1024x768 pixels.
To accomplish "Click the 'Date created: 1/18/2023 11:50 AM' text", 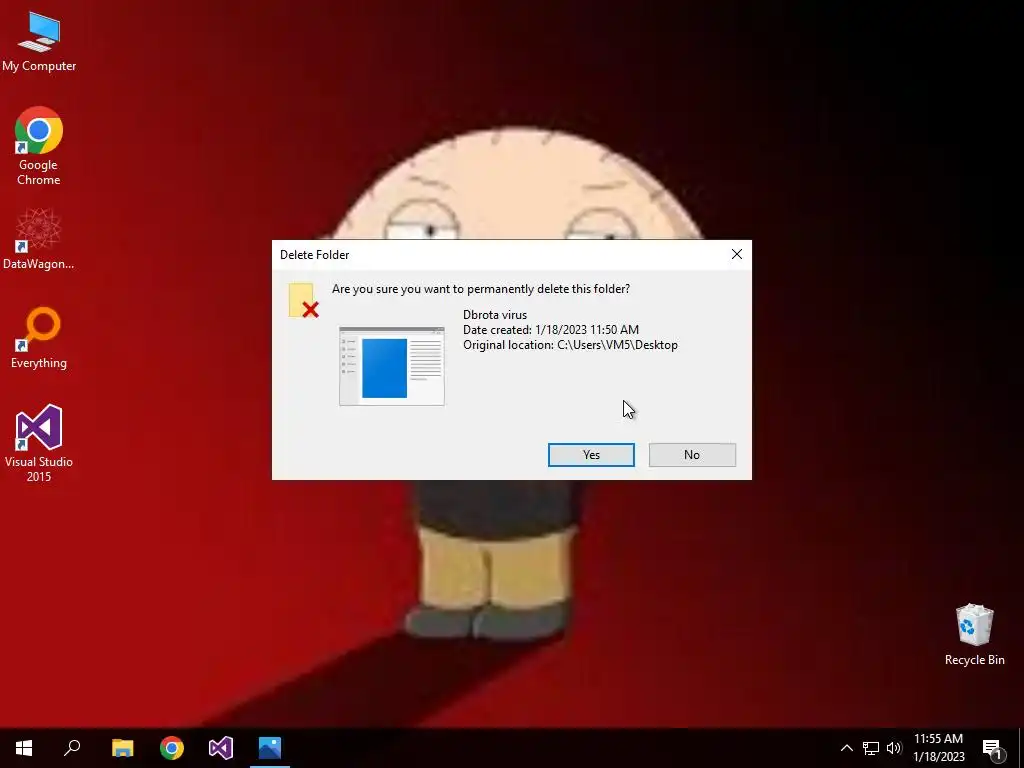I will click(x=551, y=330).
